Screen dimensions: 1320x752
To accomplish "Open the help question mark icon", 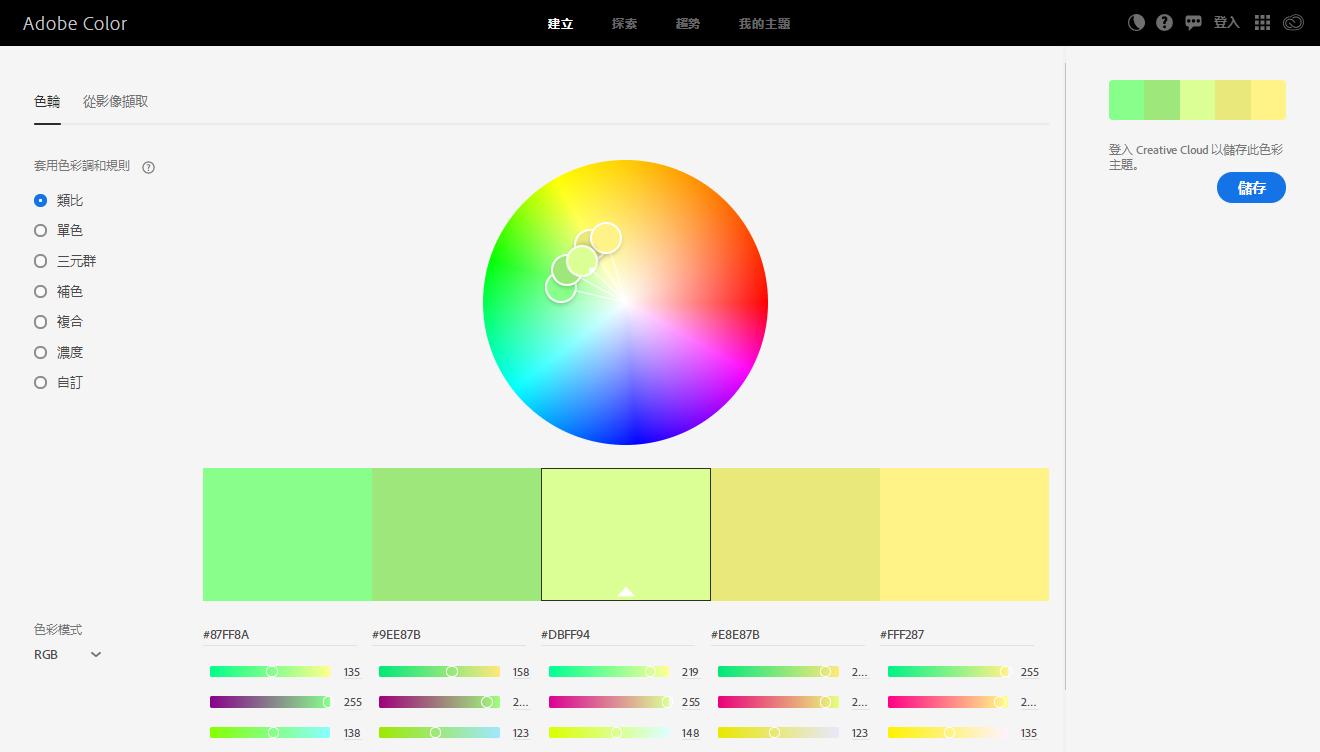I will click(x=1164, y=23).
